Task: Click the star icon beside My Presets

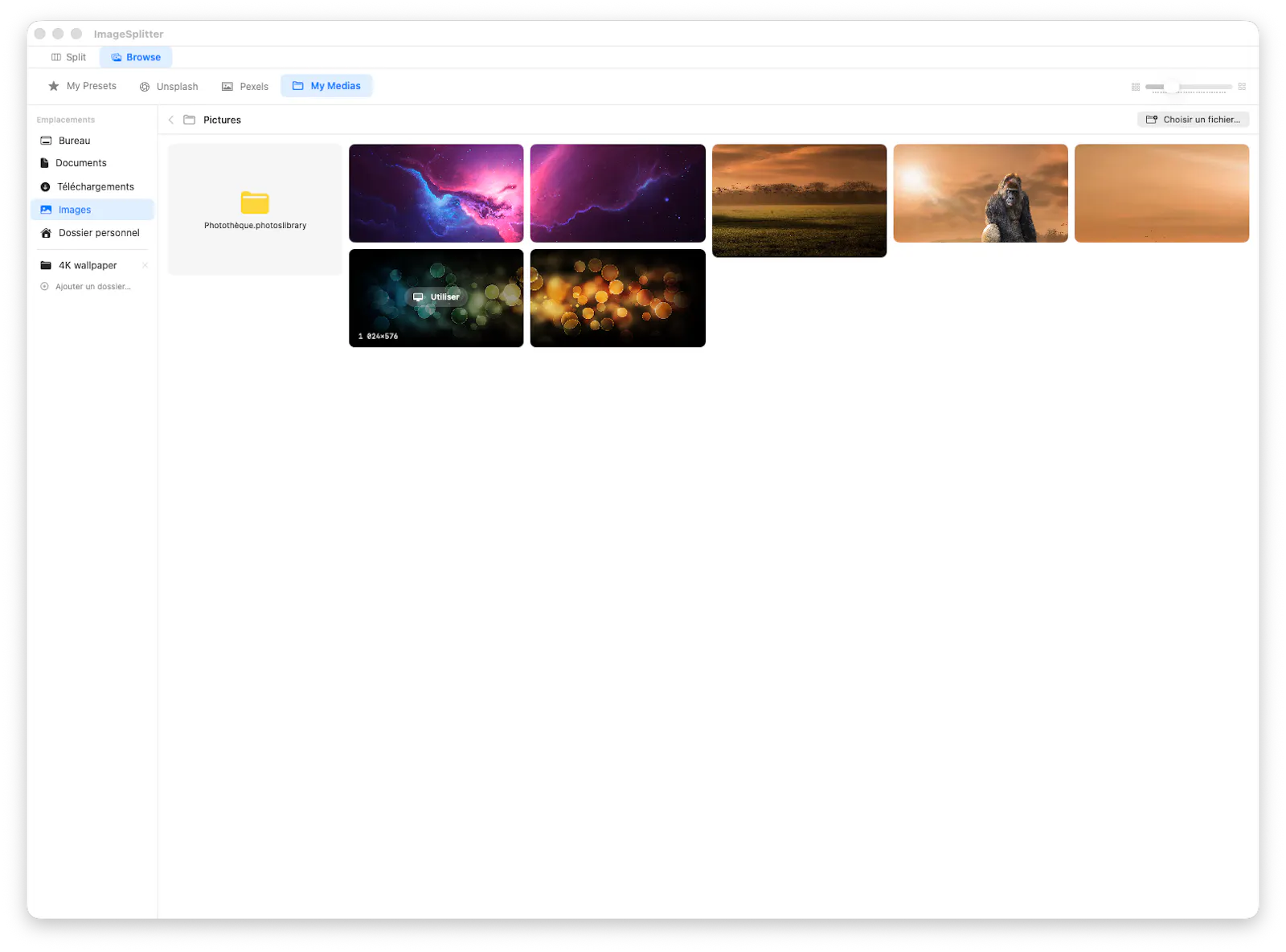Action: [x=54, y=86]
